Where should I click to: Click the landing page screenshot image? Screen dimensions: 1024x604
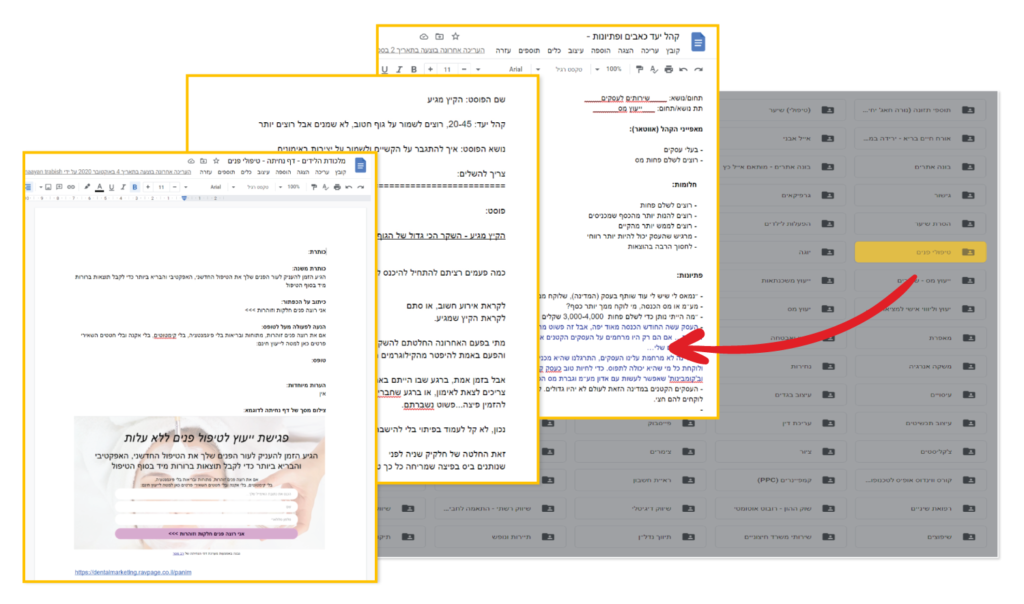click(x=199, y=483)
